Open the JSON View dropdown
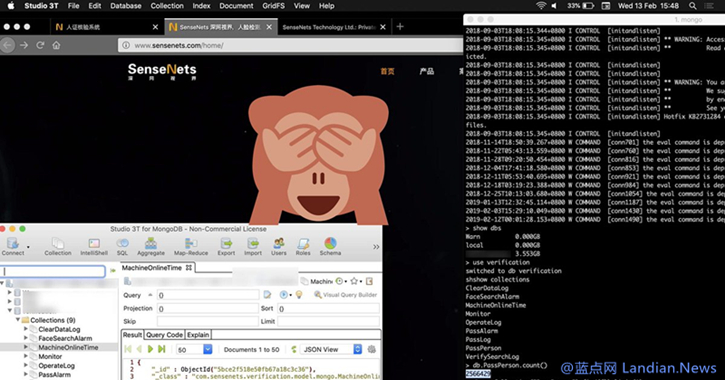 click(331, 349)
